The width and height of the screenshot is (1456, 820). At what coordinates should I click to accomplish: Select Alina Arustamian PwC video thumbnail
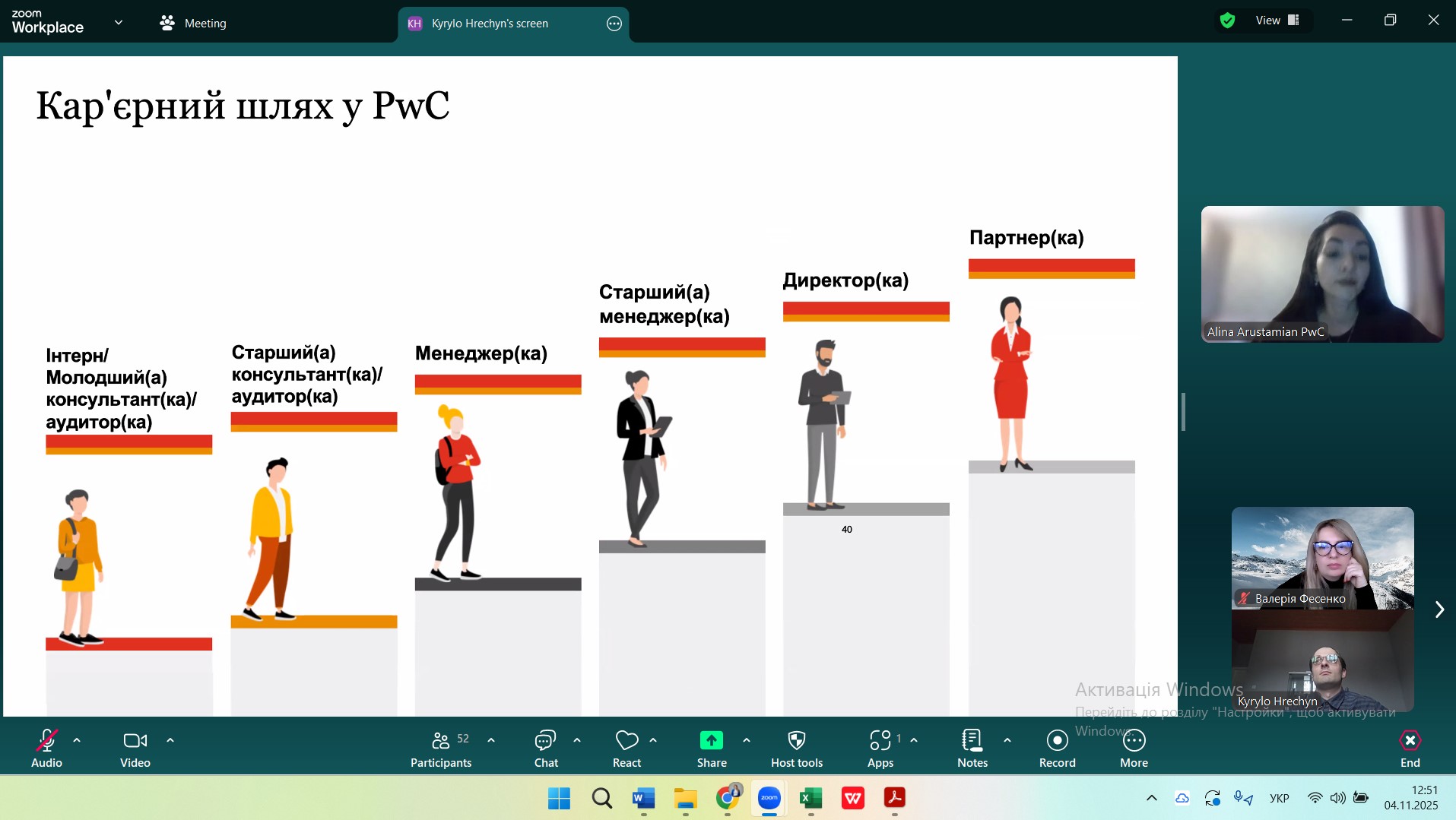pyautogui.click(x=1321, y=274)
